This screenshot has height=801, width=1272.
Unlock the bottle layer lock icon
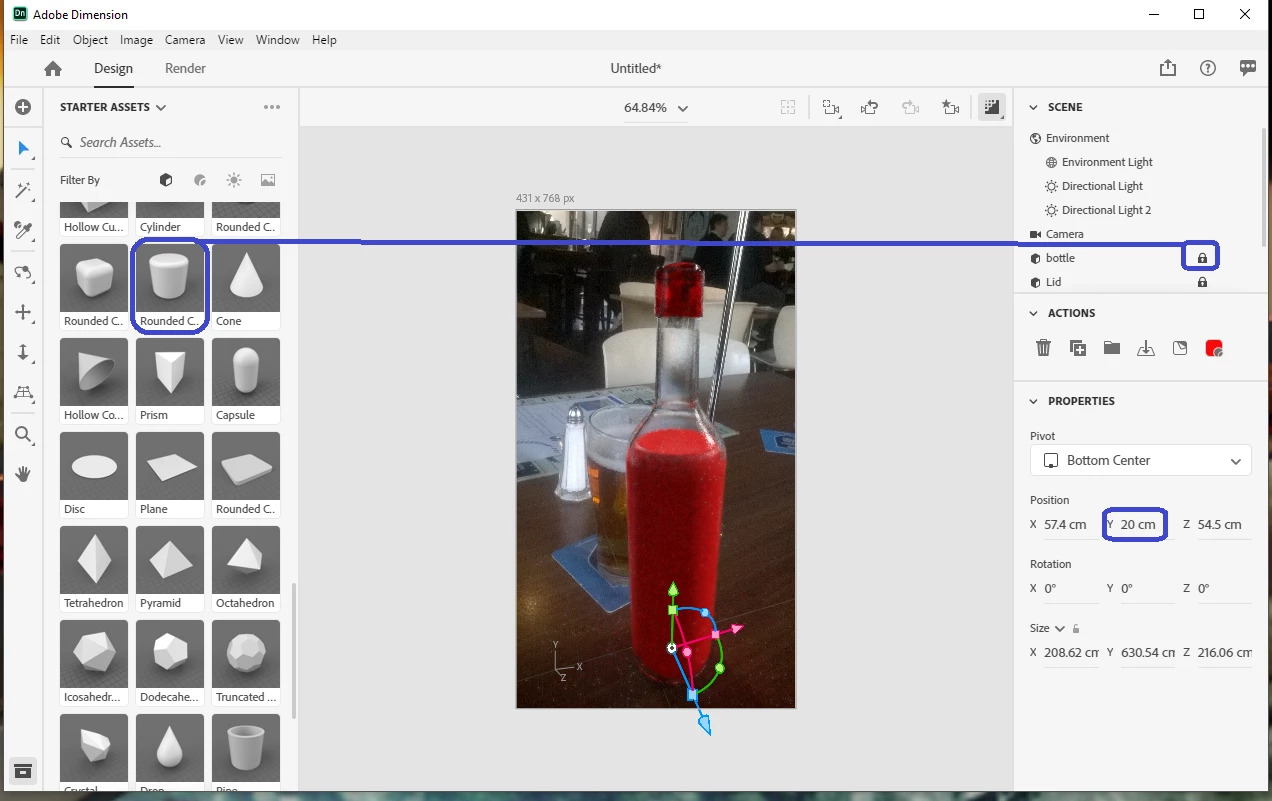(x=1202, y=258)
